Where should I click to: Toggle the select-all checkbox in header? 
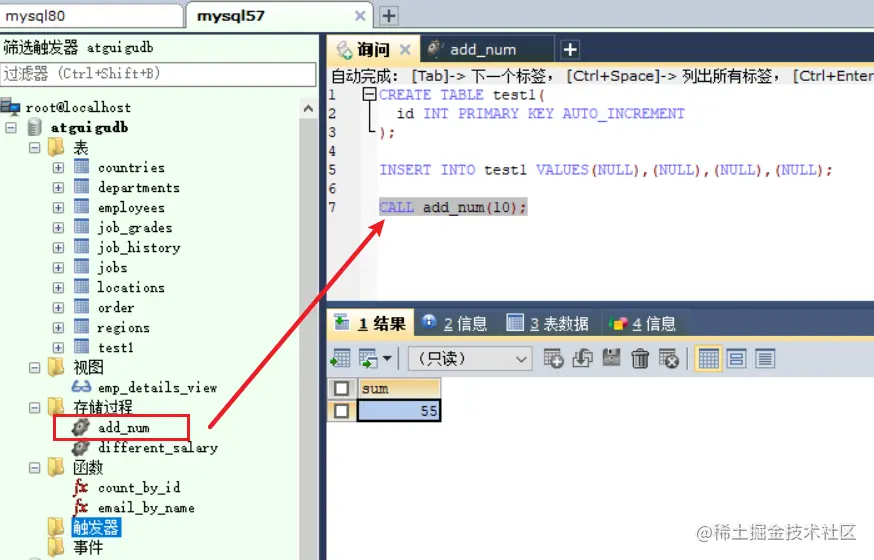342,388
